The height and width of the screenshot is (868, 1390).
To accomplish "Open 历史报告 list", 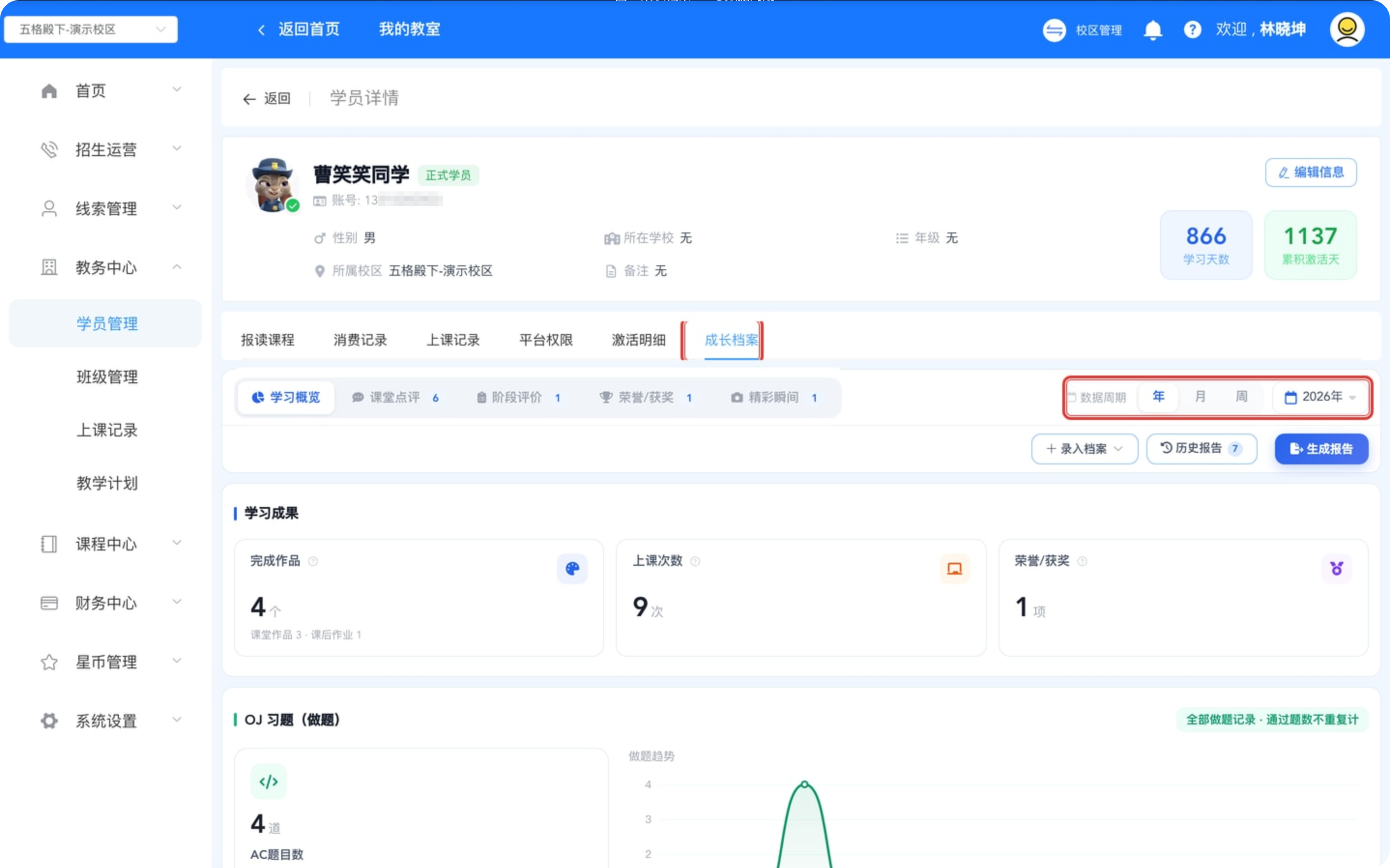I will coord(1201,449).
